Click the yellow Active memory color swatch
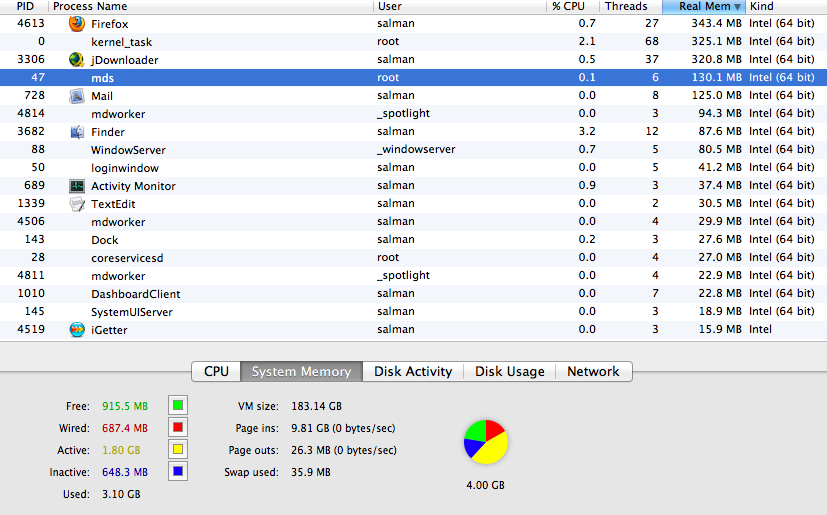 [x=178, y=450]
